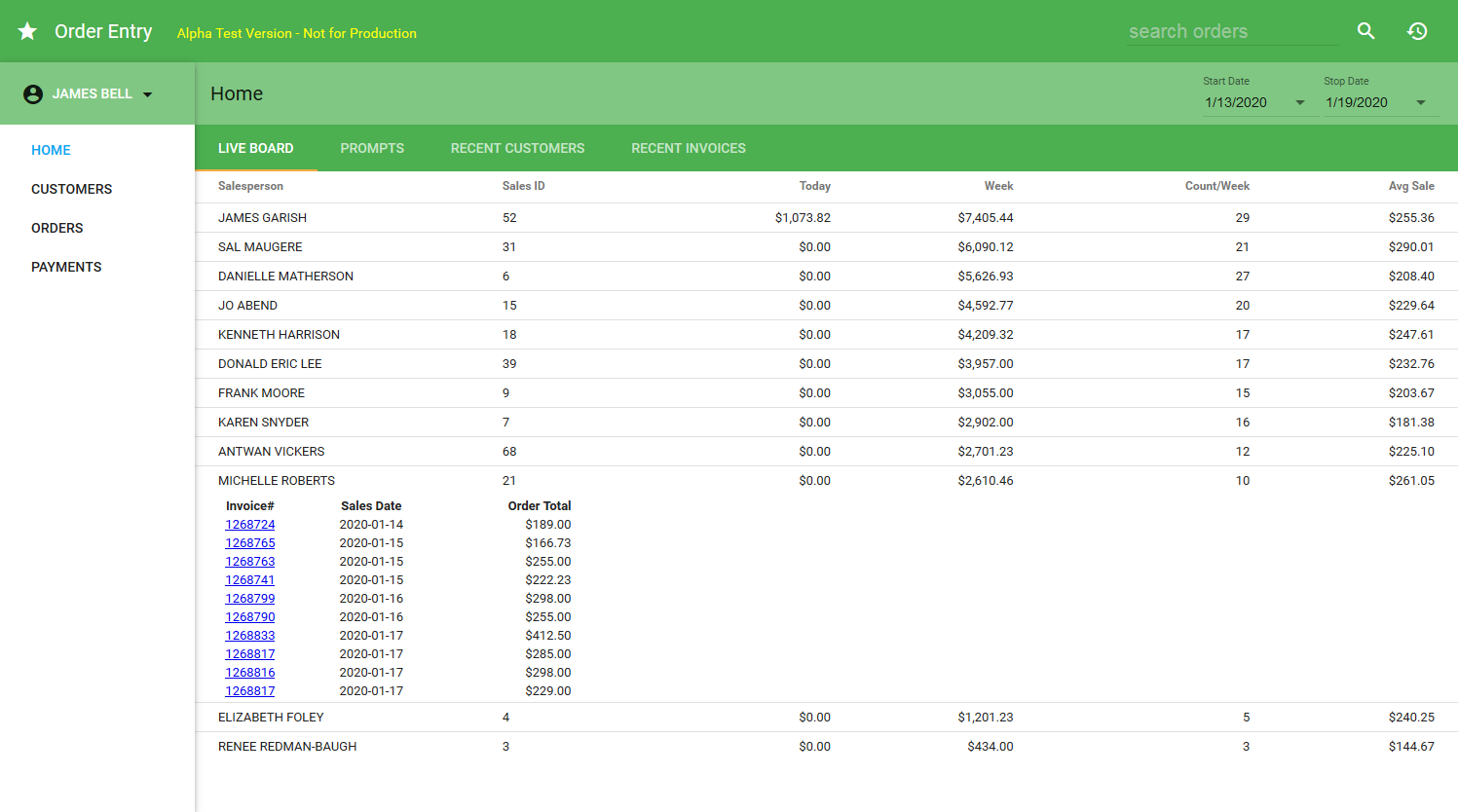
Task: Click the Order Total sub-table header
Action: [540, 506]
